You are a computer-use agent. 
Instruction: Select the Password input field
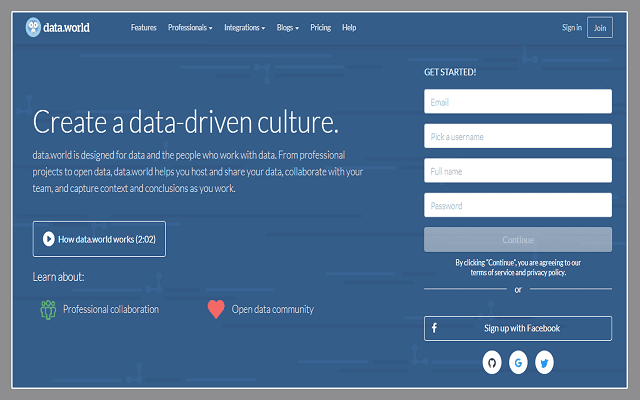(x=517, y=205)
